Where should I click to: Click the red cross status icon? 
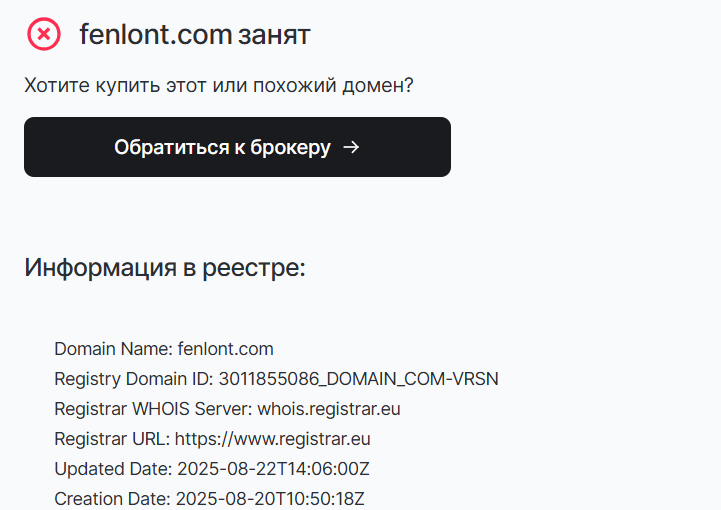(43, 35)
